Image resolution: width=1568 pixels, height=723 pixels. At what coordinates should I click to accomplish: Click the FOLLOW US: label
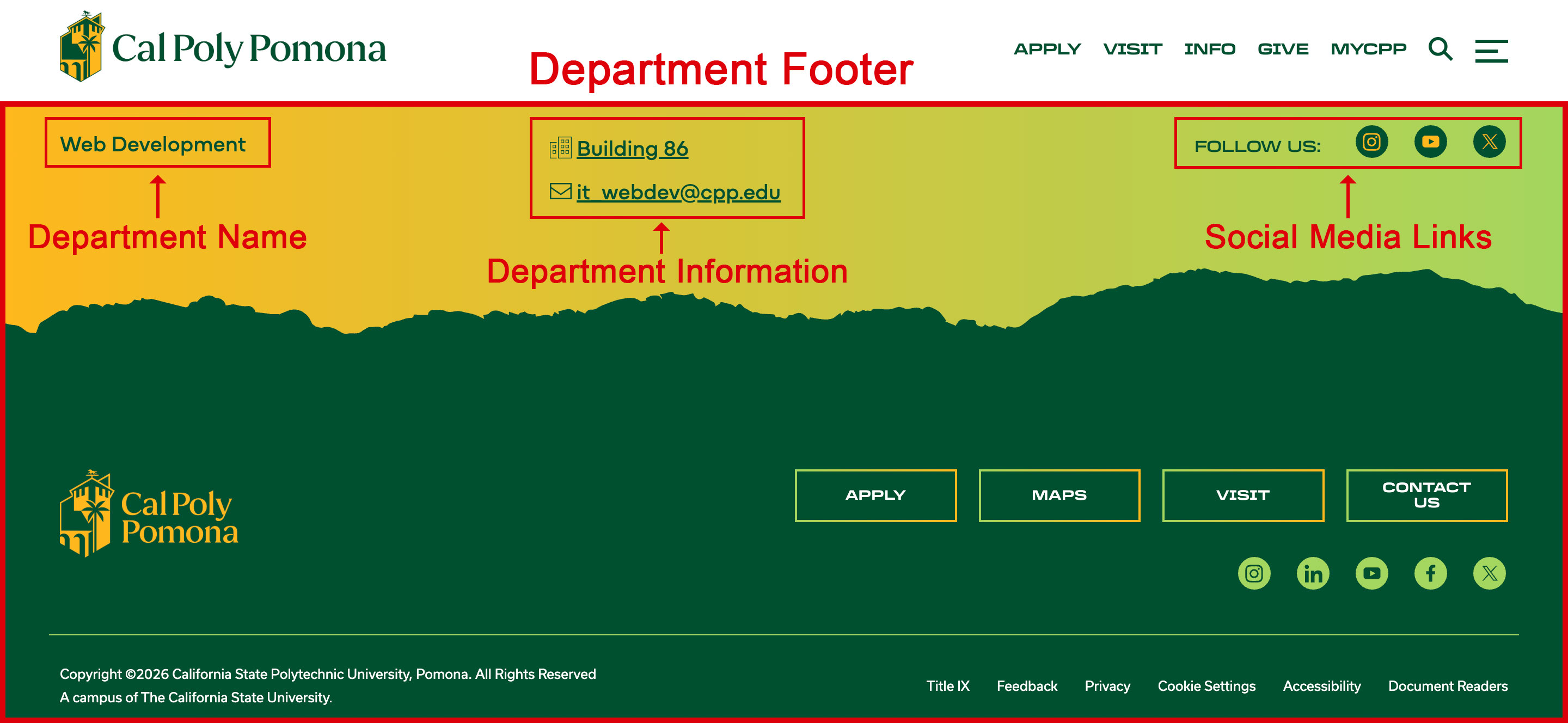pos(1257,146)
